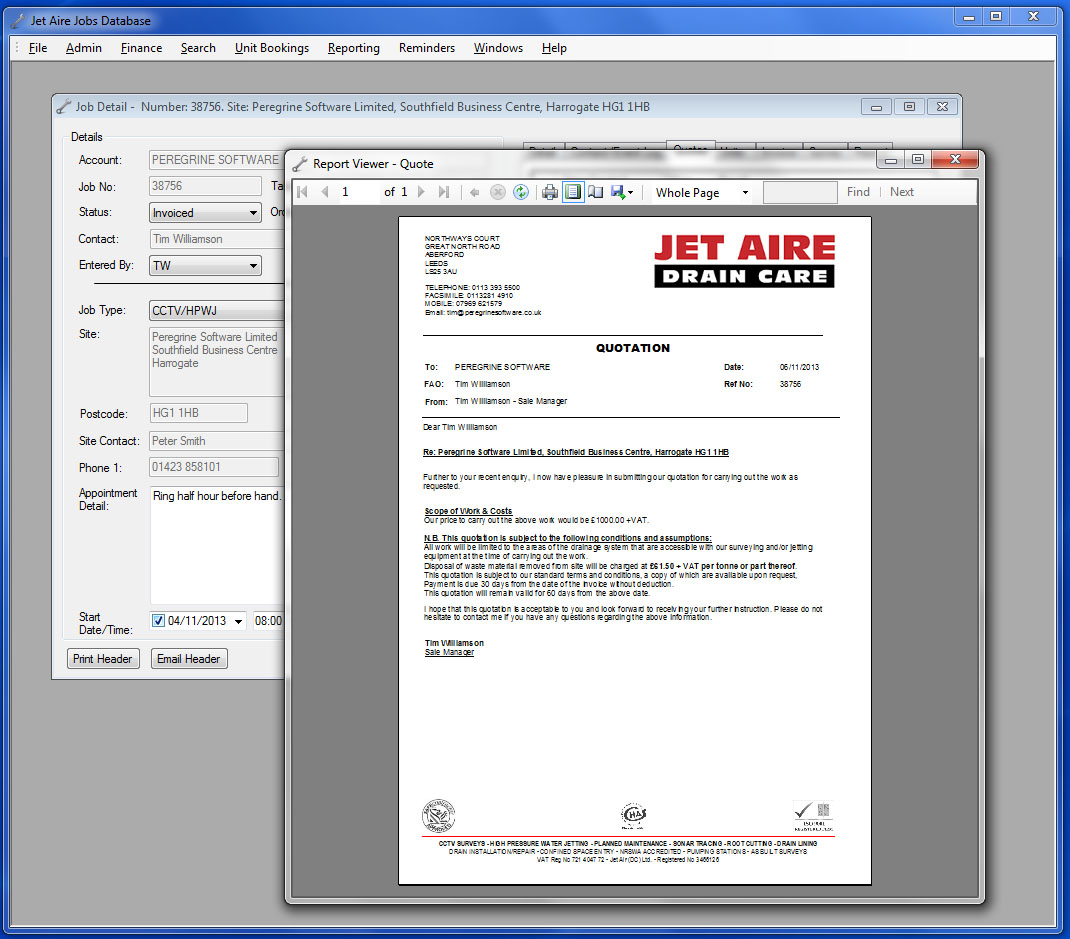Minimize the Report Viewer window
This screenshot has height=939, width=1070.
pyautogui.click(x=891, y=159)
